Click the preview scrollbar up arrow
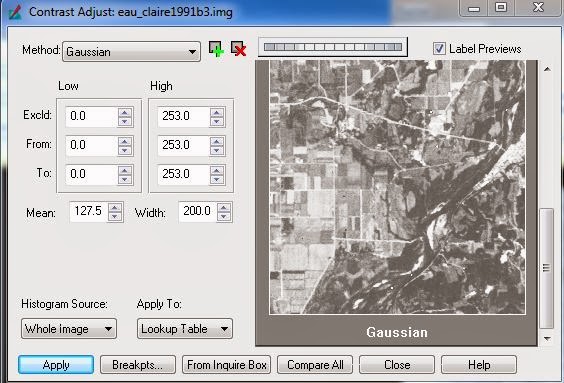This screenshot has height=383, width=564. pyautogui.click(x=547, y=69)
